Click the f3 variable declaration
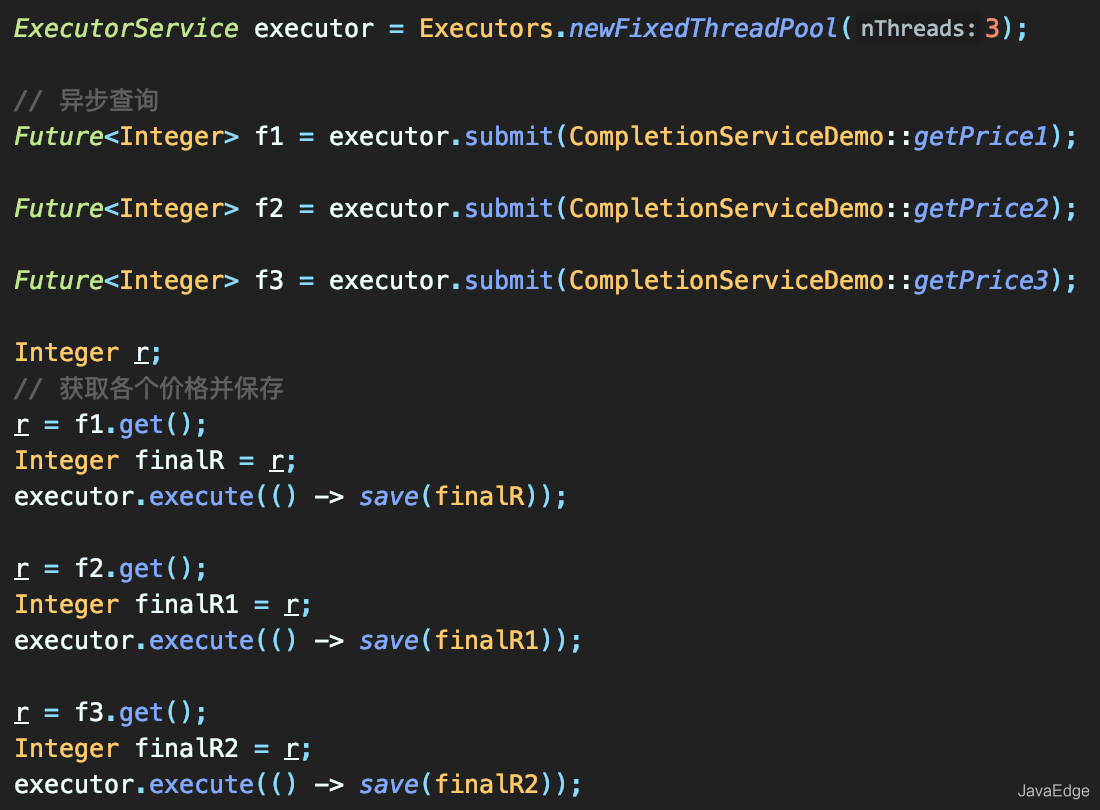Screen dimensions: 1100x810 click(269, 281)
